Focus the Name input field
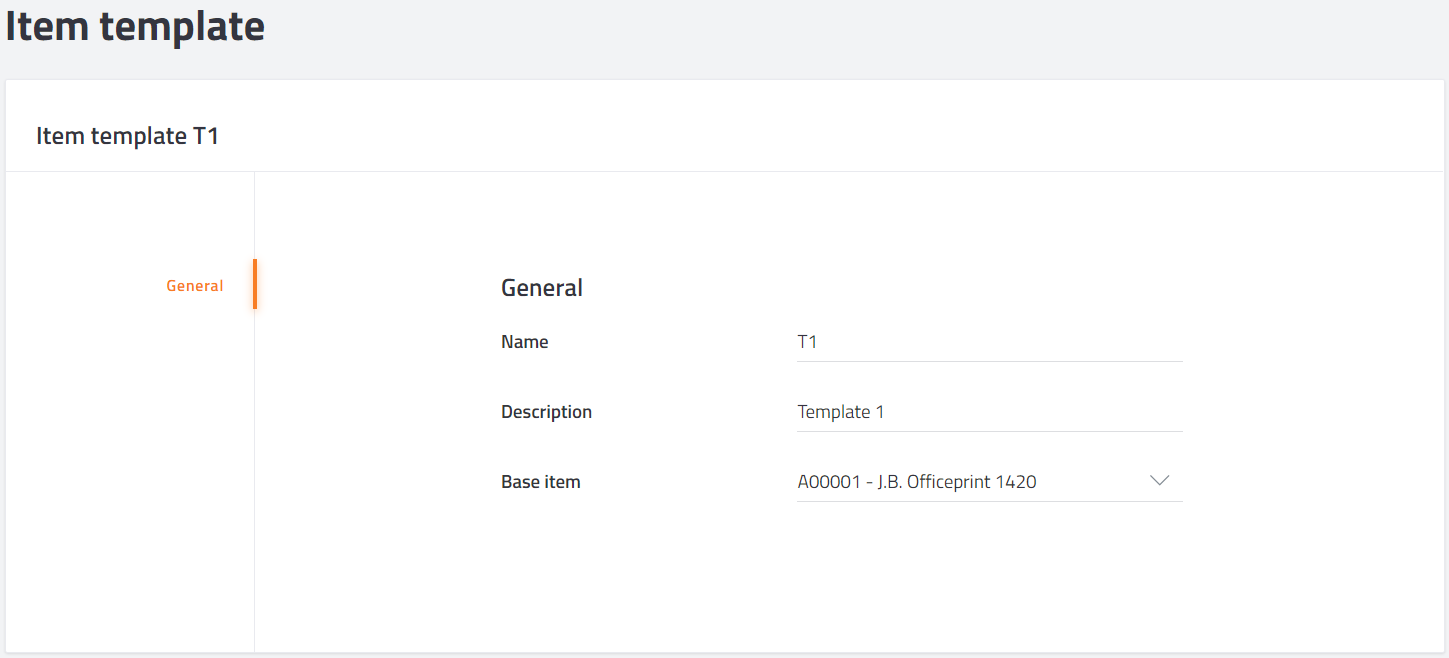The width and height of the screenshot is (1449, 658). coord(990,342)
